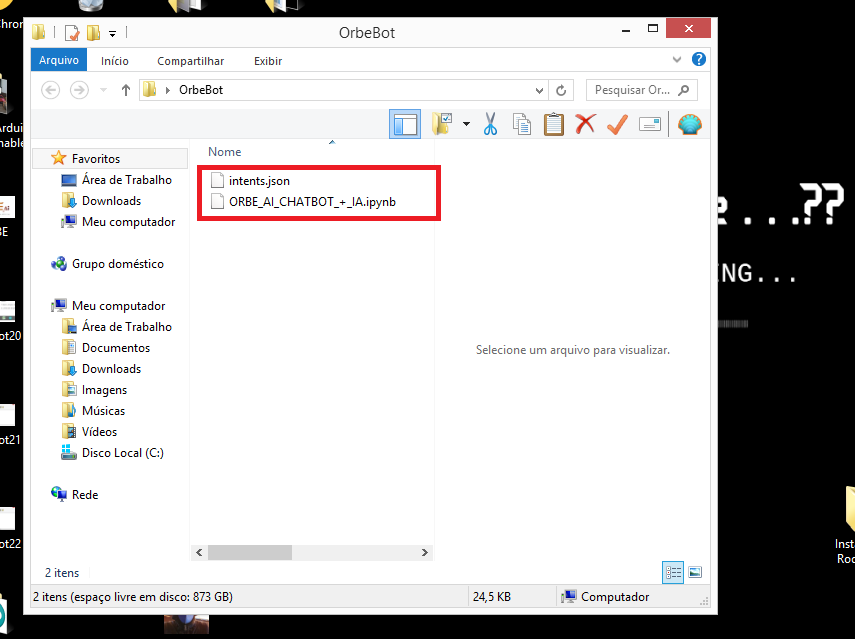The height and width of the screenshot is (639, 855).
Task: Open Disco Local (C:)
Action: (x=122, y=453)
